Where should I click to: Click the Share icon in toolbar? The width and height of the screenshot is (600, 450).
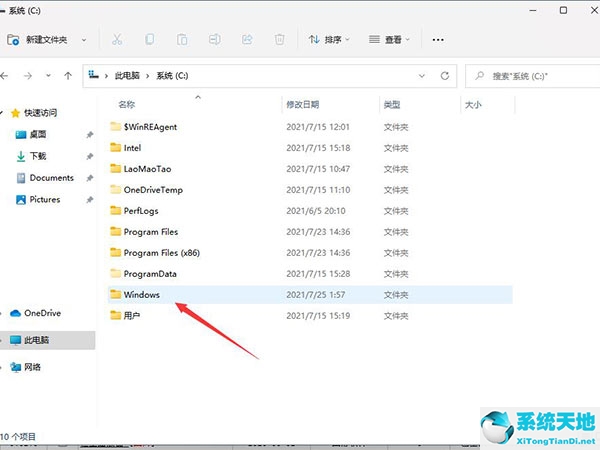247,39
